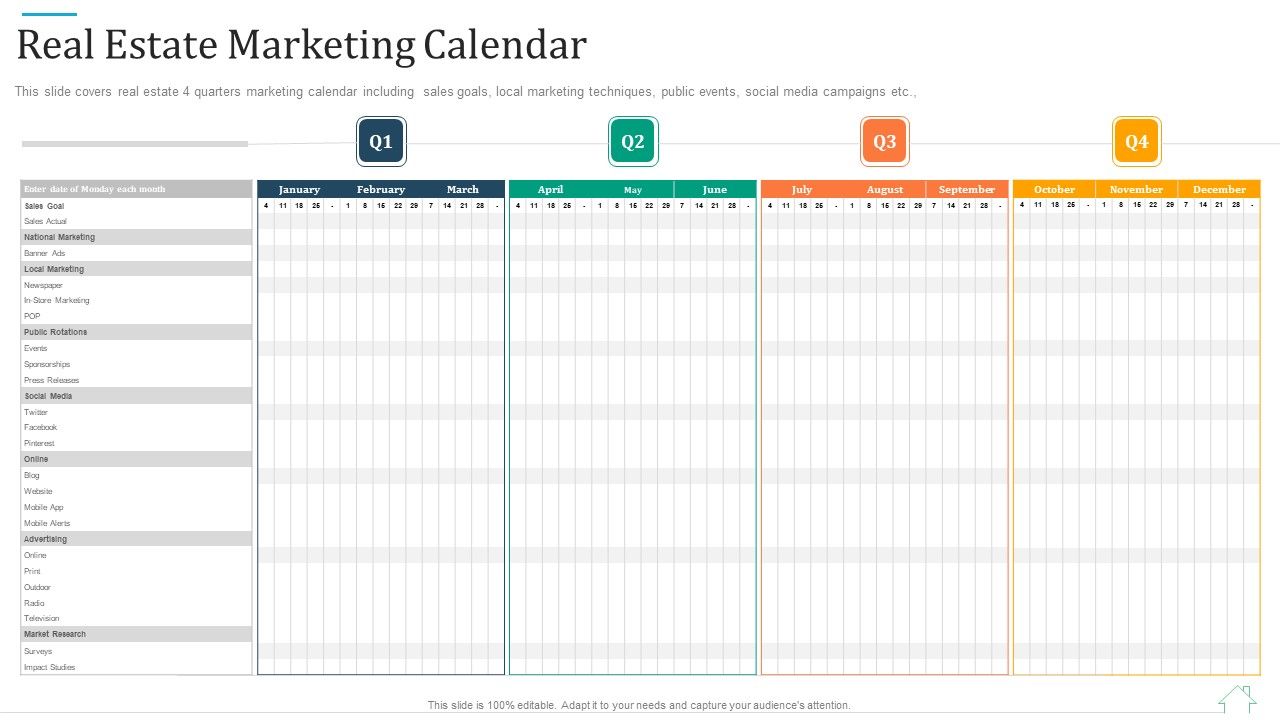The width and height of the screenshot is (1280, 720).
Task: Click the Impact Studies row label
Action: point(50,667)
